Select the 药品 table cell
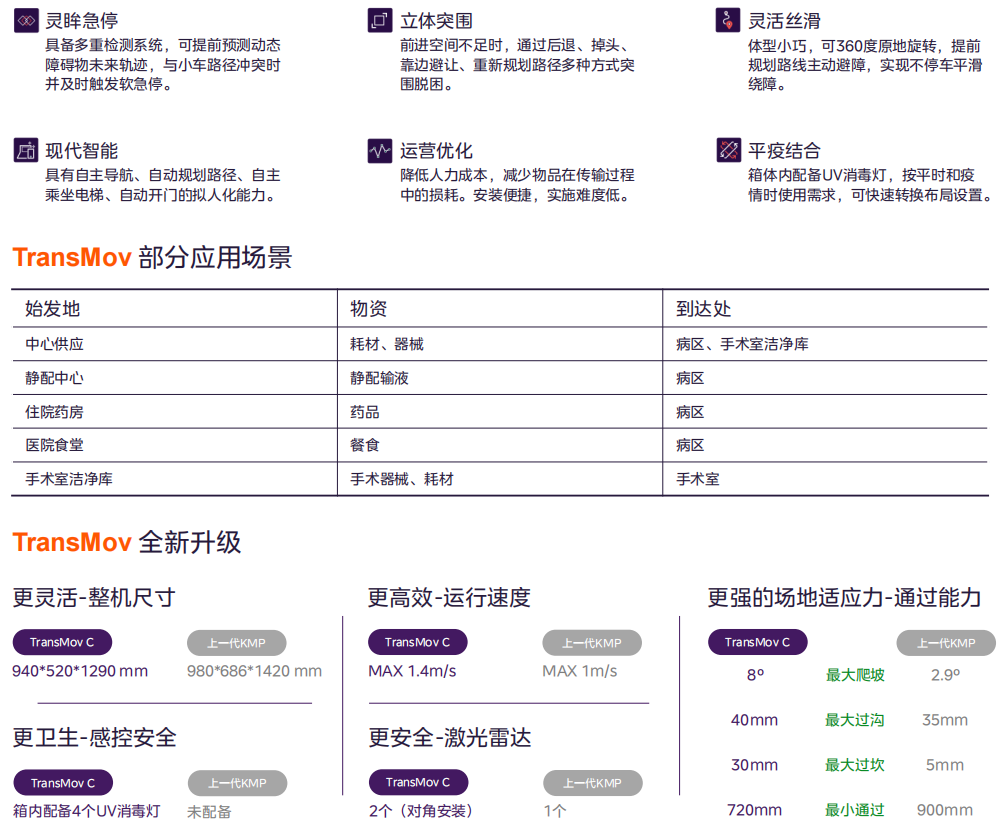 (x=364, y=412)
